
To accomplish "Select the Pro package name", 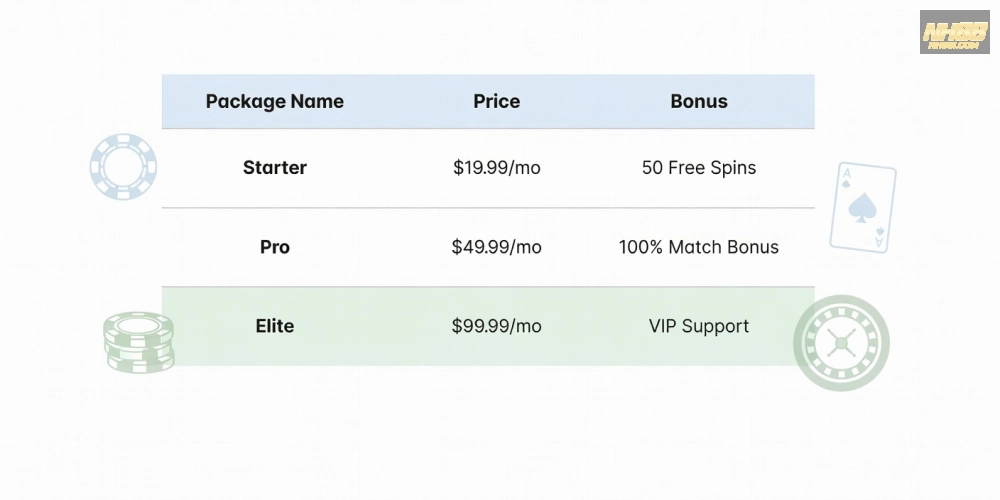I will coord(274,247).
